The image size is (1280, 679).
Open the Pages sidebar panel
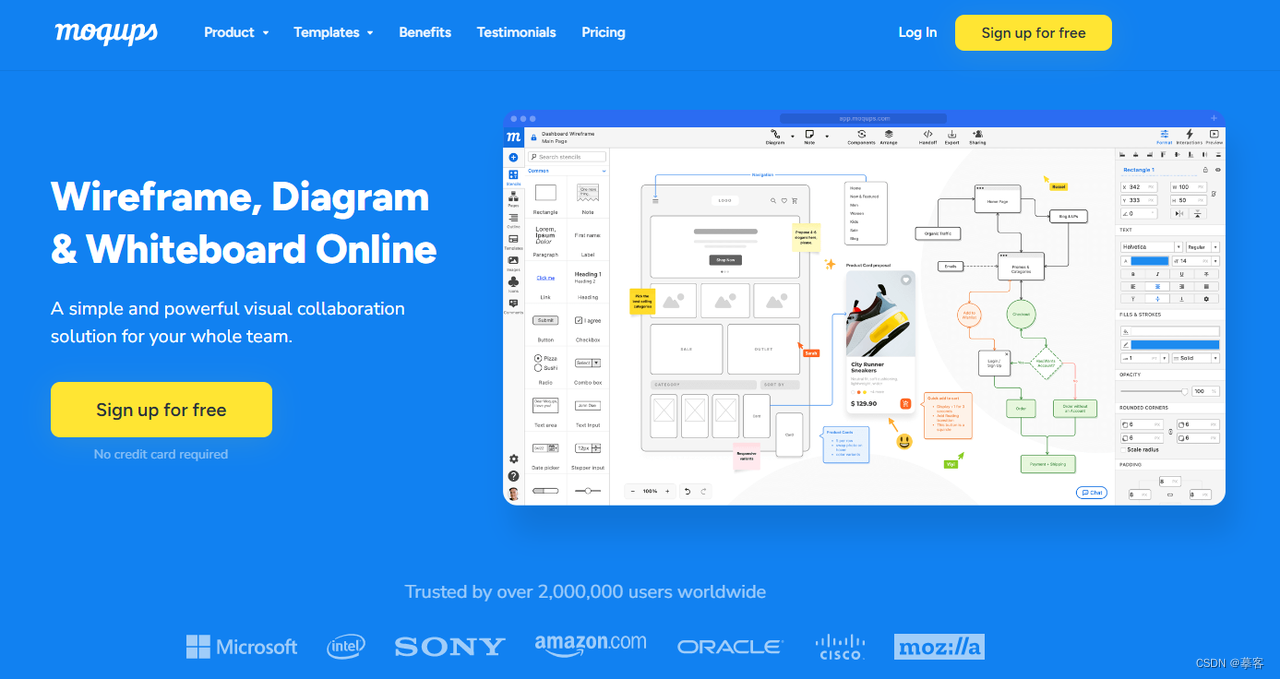[x=513, y=198]
